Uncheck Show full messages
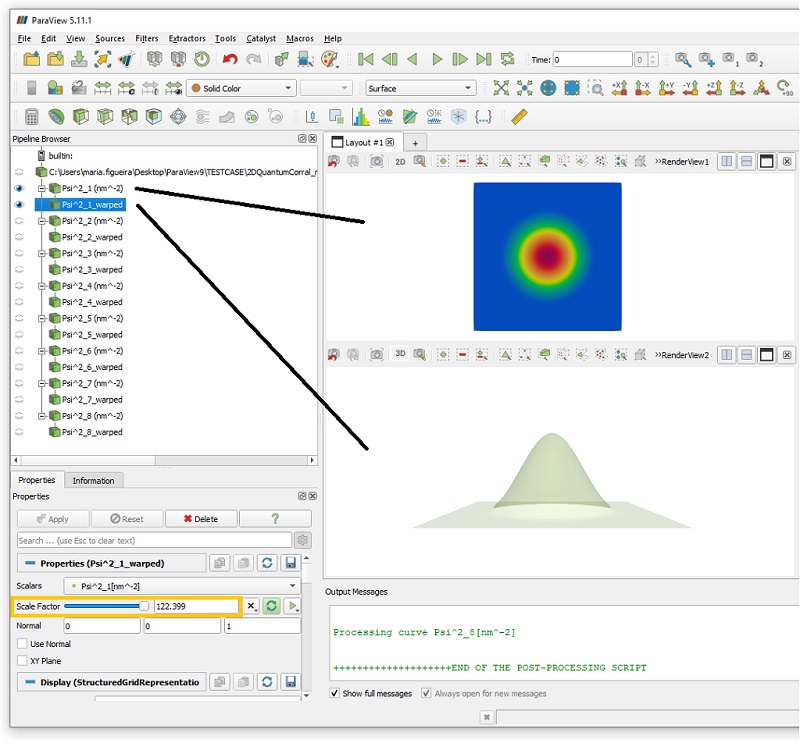 pos(336,693)
